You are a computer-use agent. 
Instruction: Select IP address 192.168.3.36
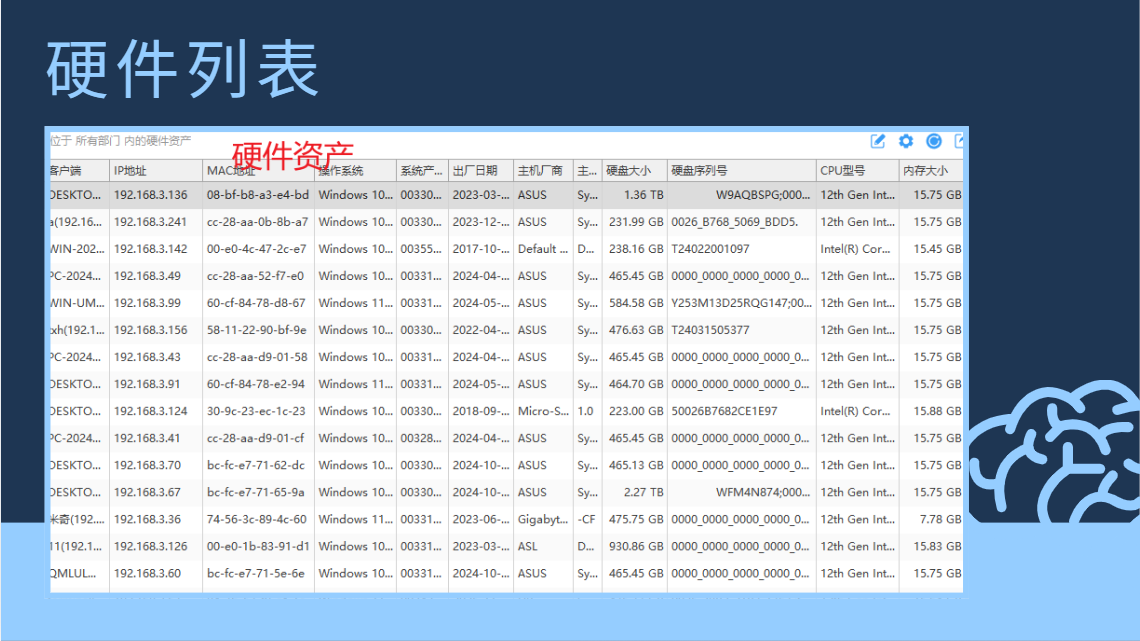click(x=148, y=519)
